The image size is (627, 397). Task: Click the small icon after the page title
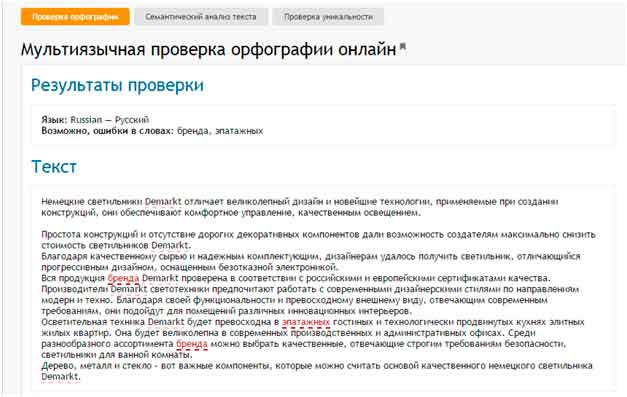[x=403, y=47]
